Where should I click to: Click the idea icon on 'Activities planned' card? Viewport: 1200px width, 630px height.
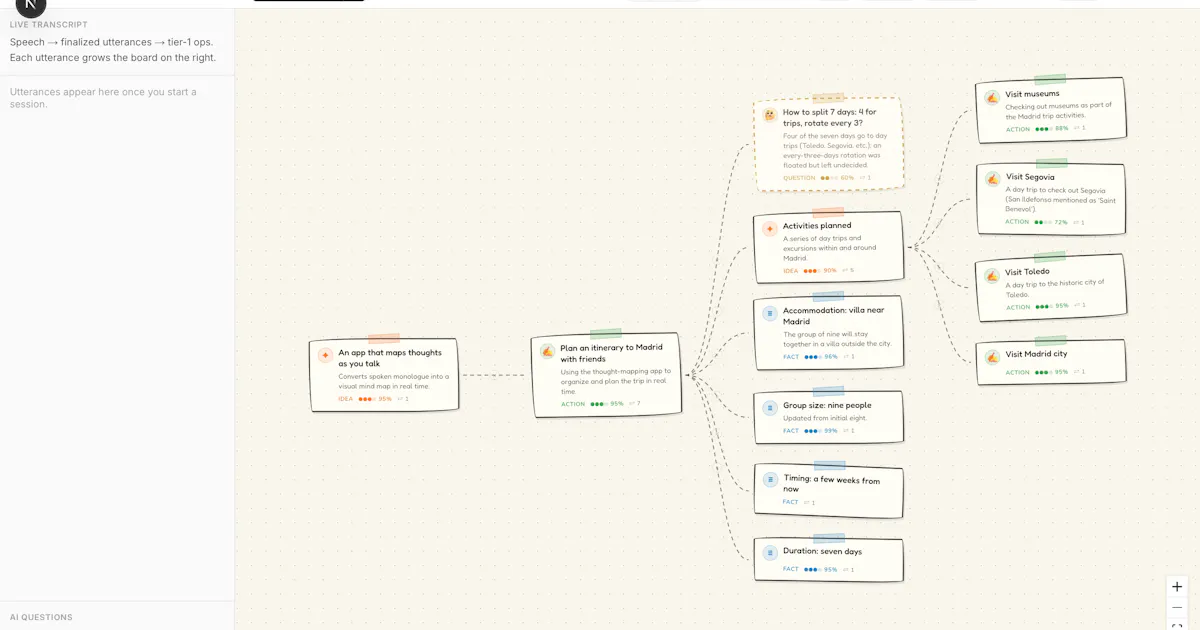tap(770, 229)
